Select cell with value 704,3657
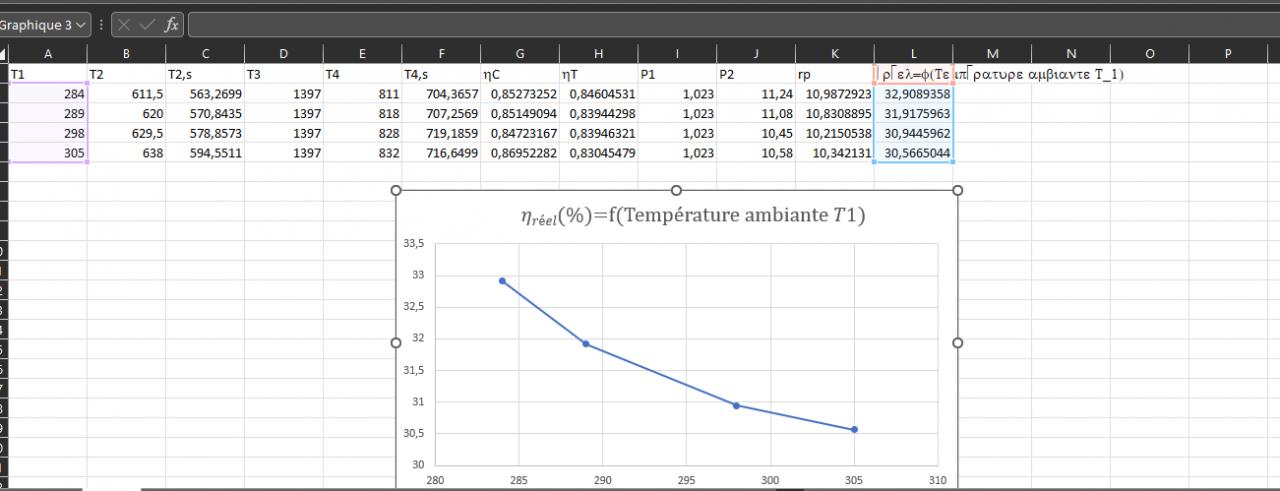This screenshot has width=1280, height=491. (441, 94)
